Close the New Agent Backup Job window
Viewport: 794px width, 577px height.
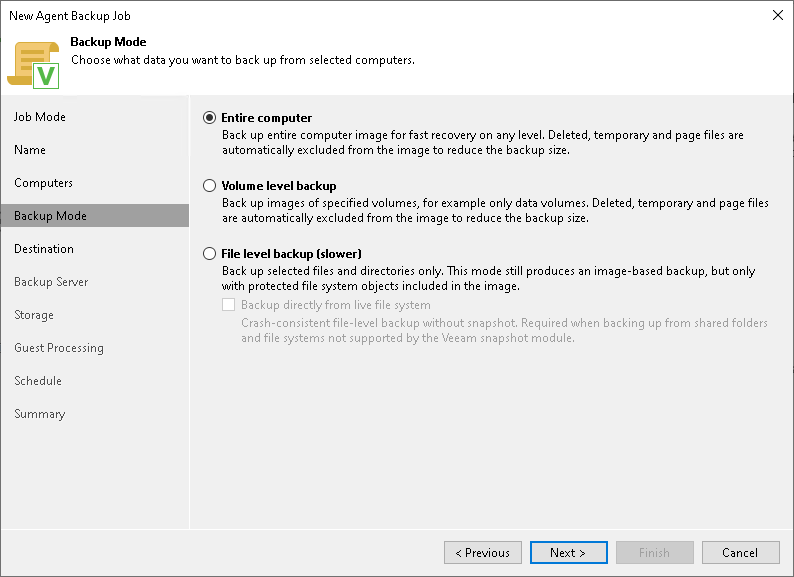777,16
